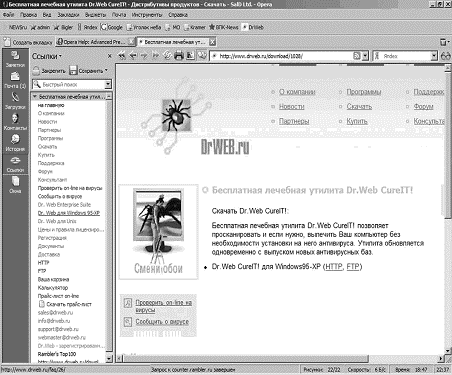Click the 'Скачать' navigation link on page
Screen dimensions: 452x375
[359, 107]
